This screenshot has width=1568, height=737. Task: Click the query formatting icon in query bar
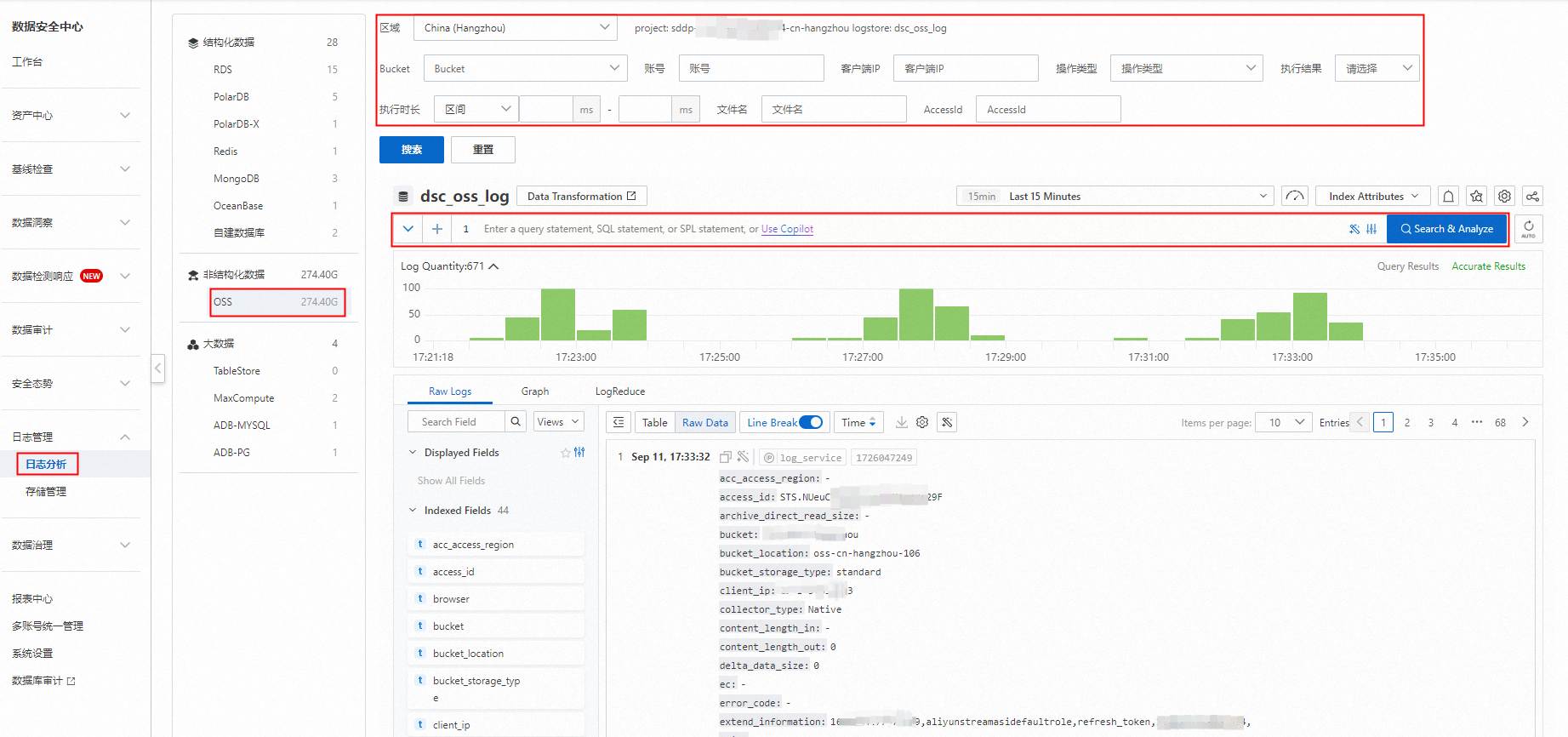point(1354,229)
